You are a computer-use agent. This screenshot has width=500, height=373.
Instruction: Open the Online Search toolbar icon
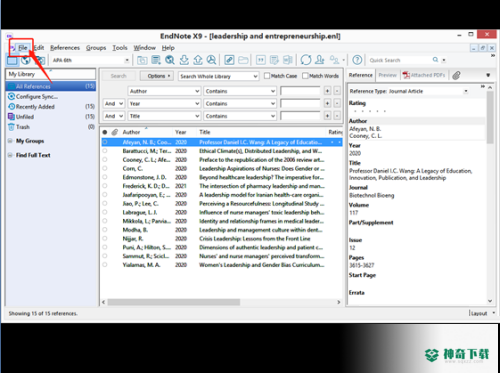pos(170,60)
